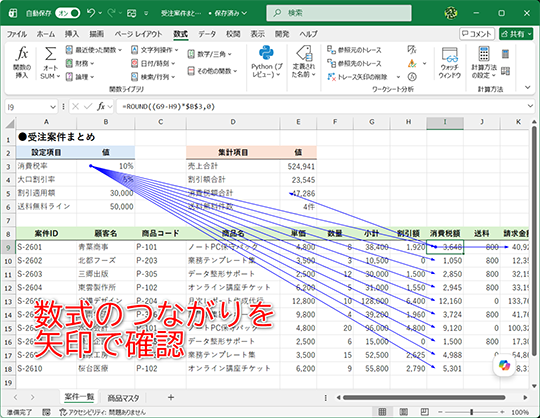Open the Undo history dropdown arrow
The image size is (540, 418).
[100, 13]
